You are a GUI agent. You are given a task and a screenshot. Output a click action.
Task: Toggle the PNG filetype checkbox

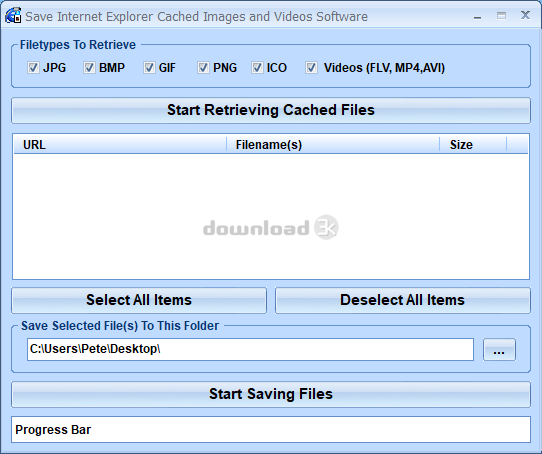(203, 68)
